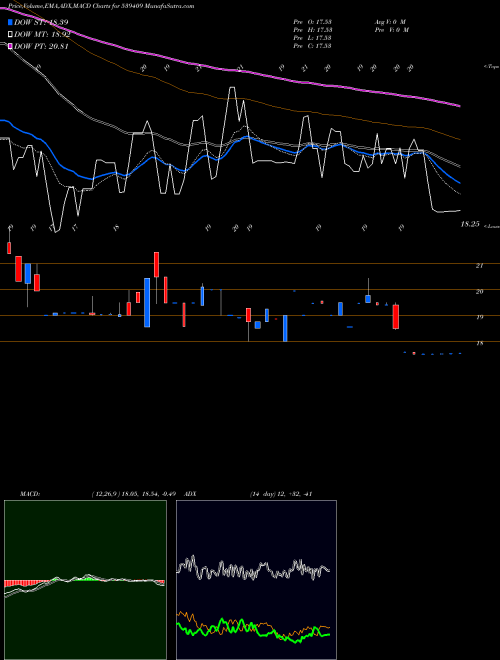The image size is (500, 660).
Task: Click the 21 price axis label
Action: click(x=479, y=266)
